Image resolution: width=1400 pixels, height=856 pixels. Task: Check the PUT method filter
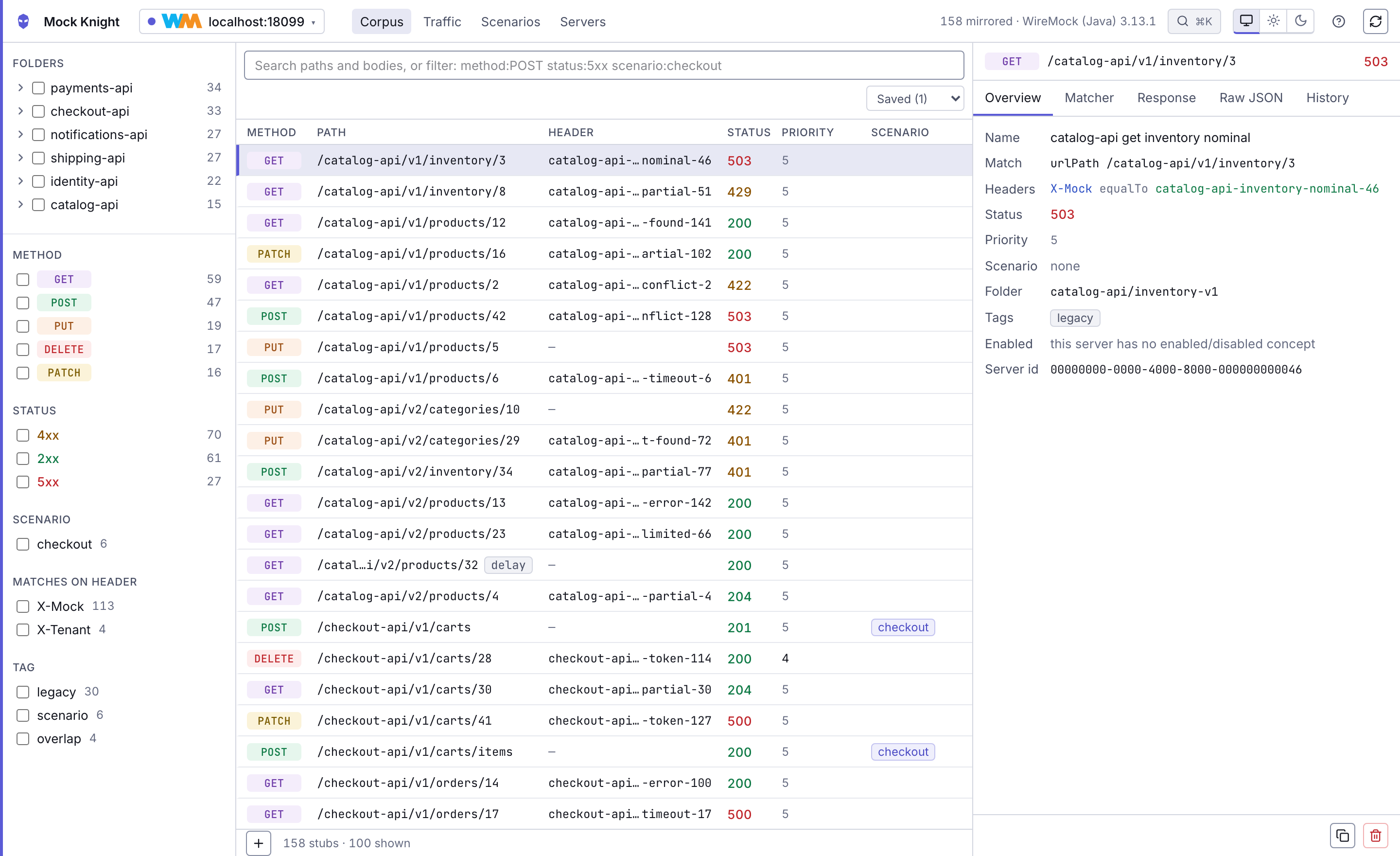point(23,326)
